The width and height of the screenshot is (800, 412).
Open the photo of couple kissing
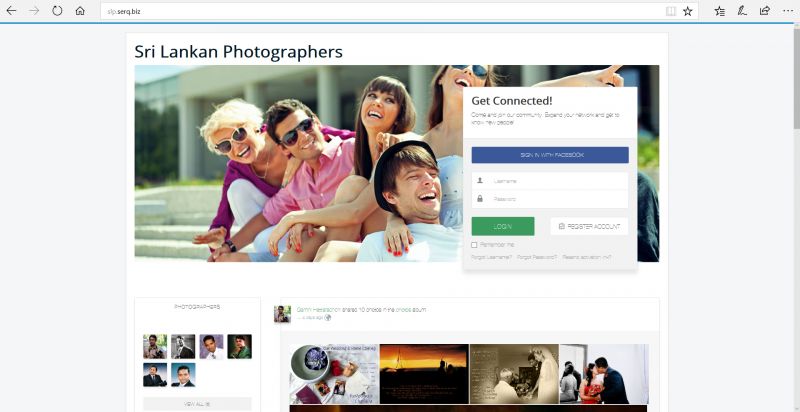coord(604,374)
